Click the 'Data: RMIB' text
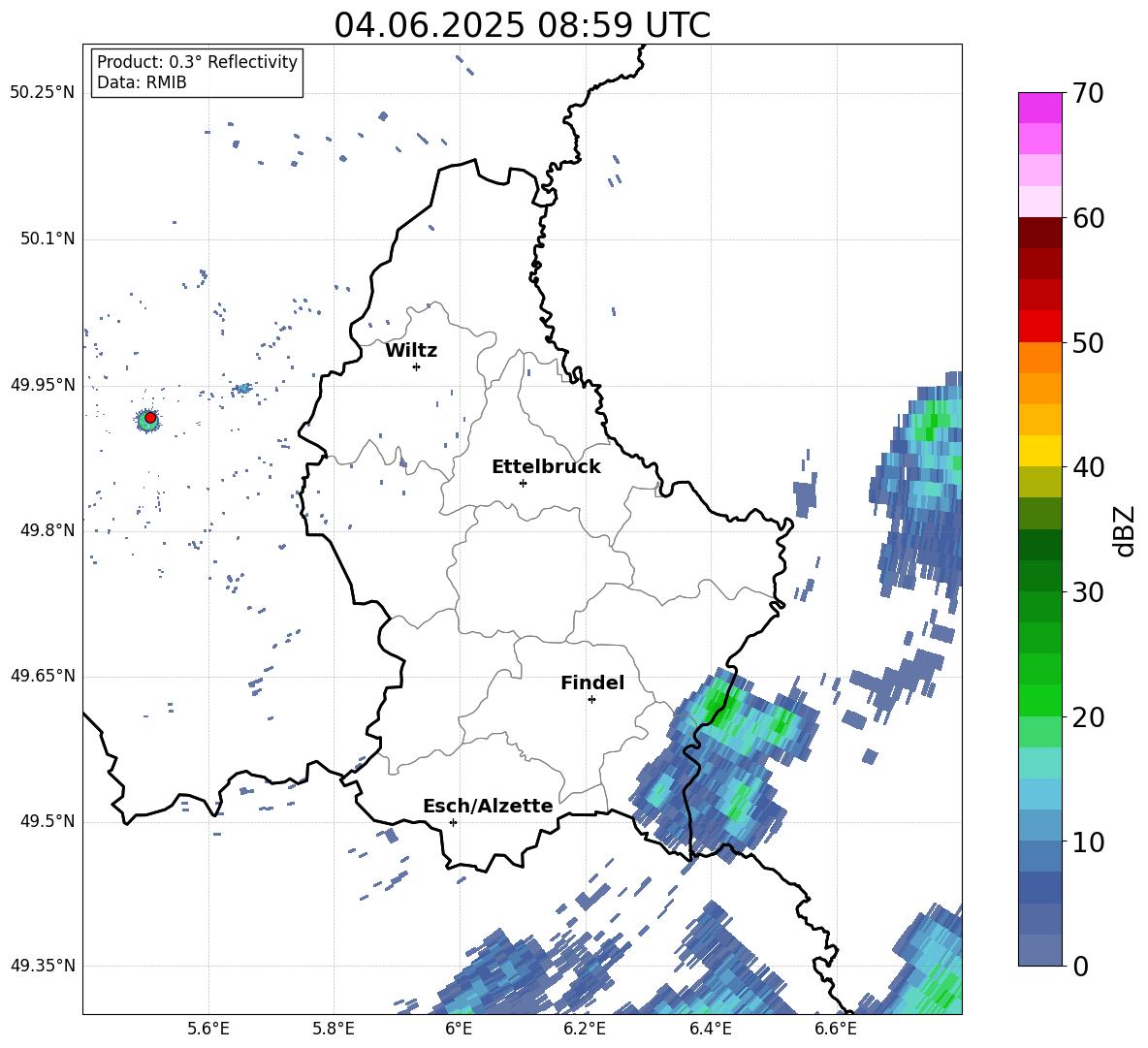This screenshot has height=1048, width=1148. (142, 82)
